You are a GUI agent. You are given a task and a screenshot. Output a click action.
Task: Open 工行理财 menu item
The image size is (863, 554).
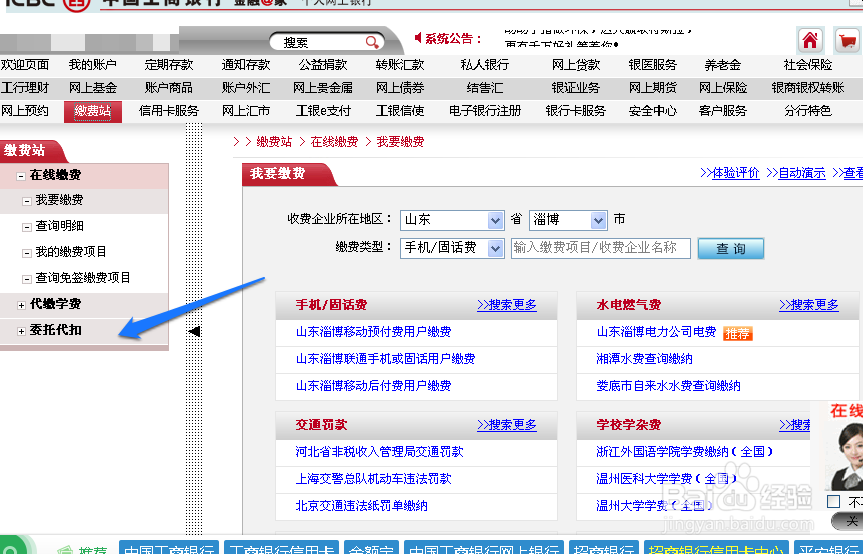click(25, 88)
